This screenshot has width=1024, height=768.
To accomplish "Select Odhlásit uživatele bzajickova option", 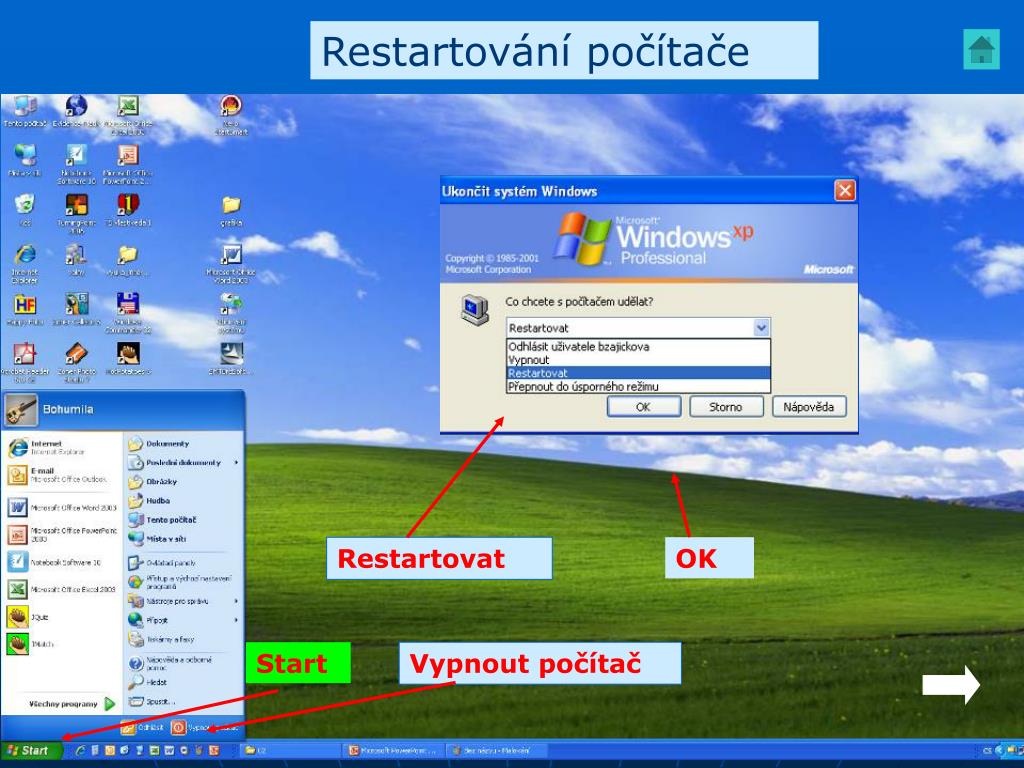I will point(638,347).
